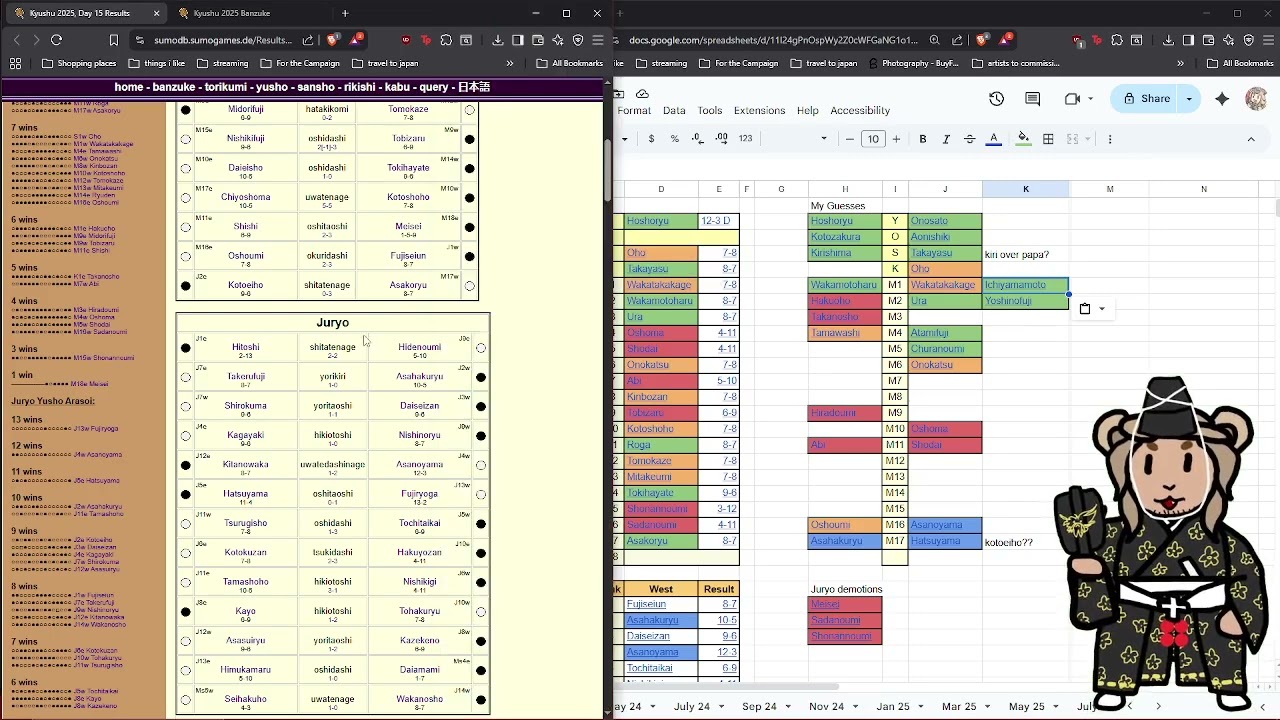The height and width of the screenshot is (720, 1280).
Task: Toggle strikethrough formatting in Sheets
Action: click(969, 139)
